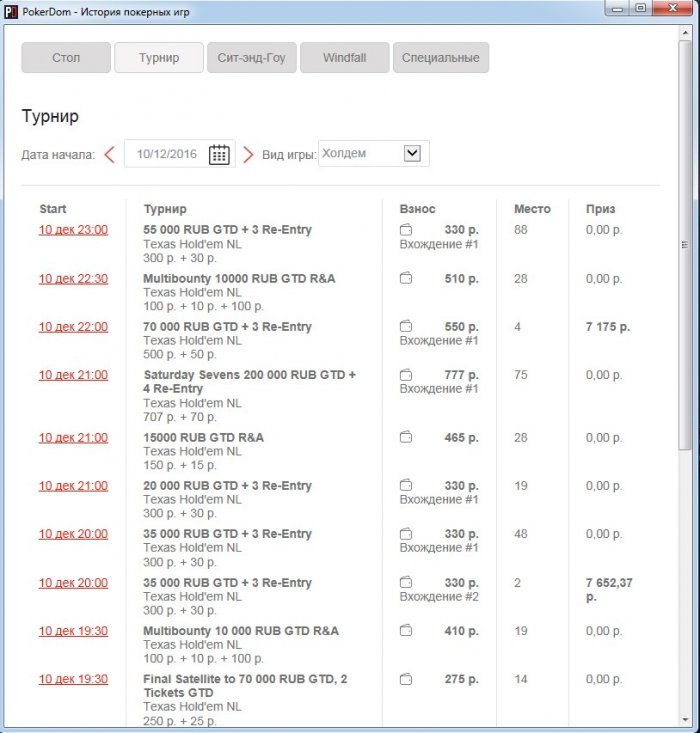The height and width of the screenshot is (733, 700).
Task: Click the Приз column header
Action: click(x=600, y=209)
